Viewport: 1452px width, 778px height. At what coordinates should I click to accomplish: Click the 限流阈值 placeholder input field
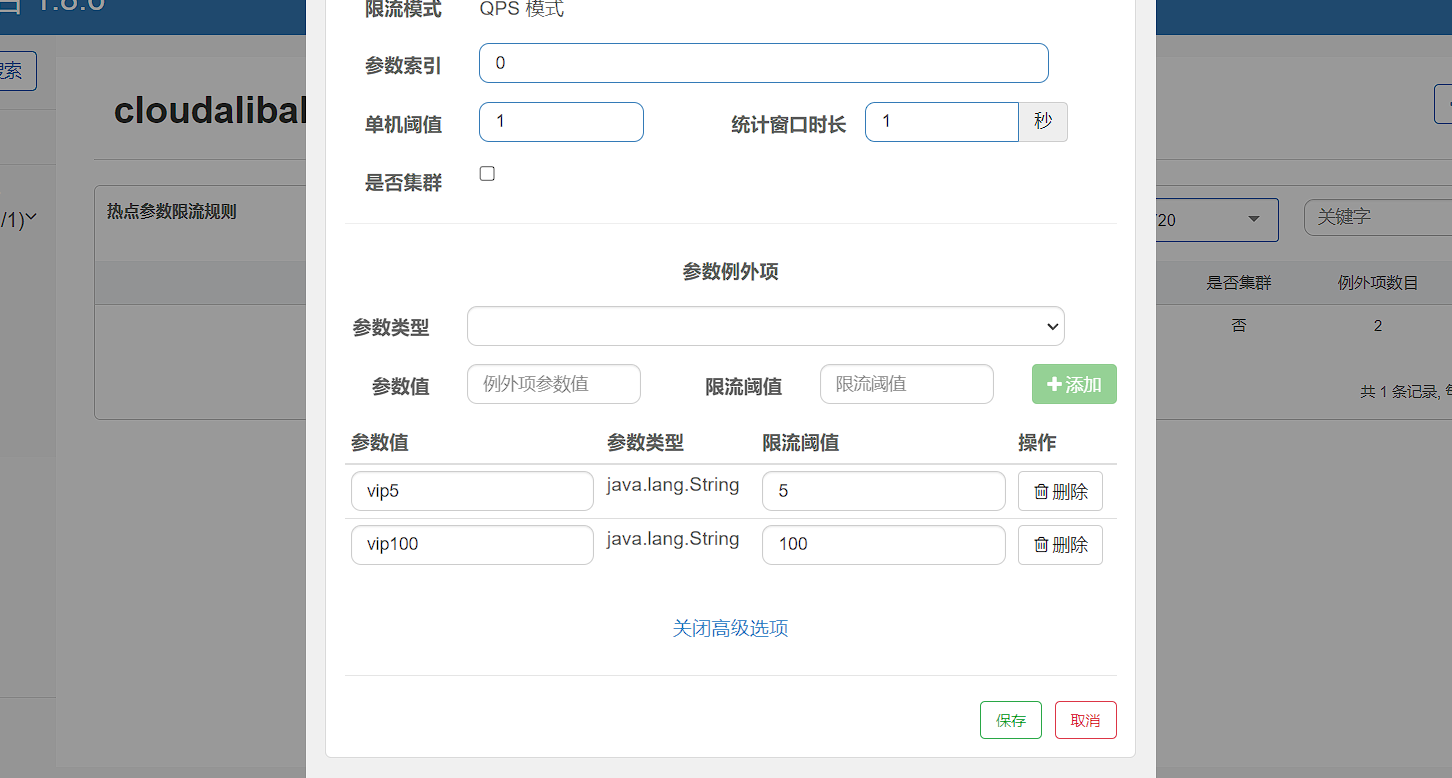[x=906, y=384]
